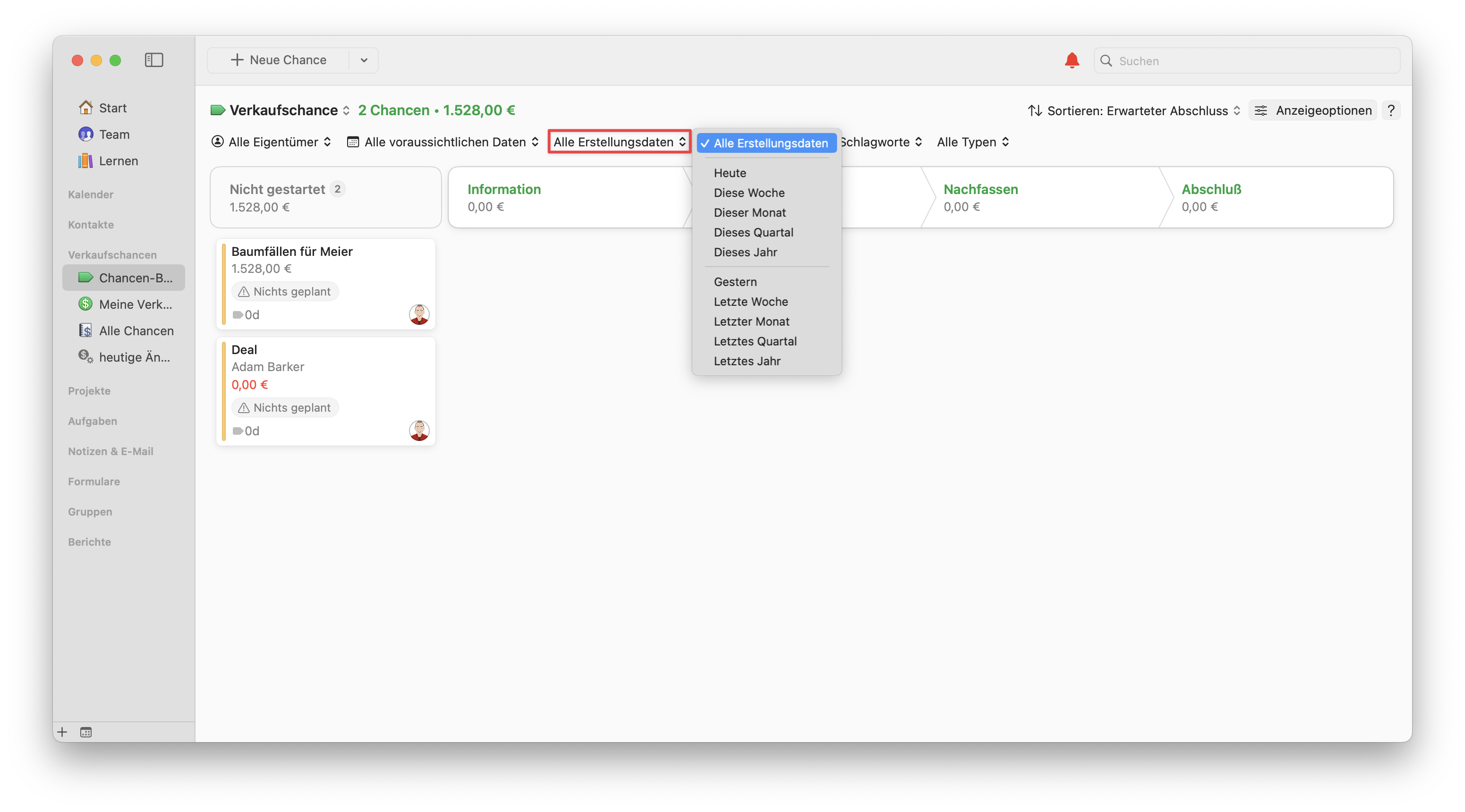Toggle fullscreen with the green traffic light
The height and width of the screenshot is (812, 1465).
(x=115, y=60)
